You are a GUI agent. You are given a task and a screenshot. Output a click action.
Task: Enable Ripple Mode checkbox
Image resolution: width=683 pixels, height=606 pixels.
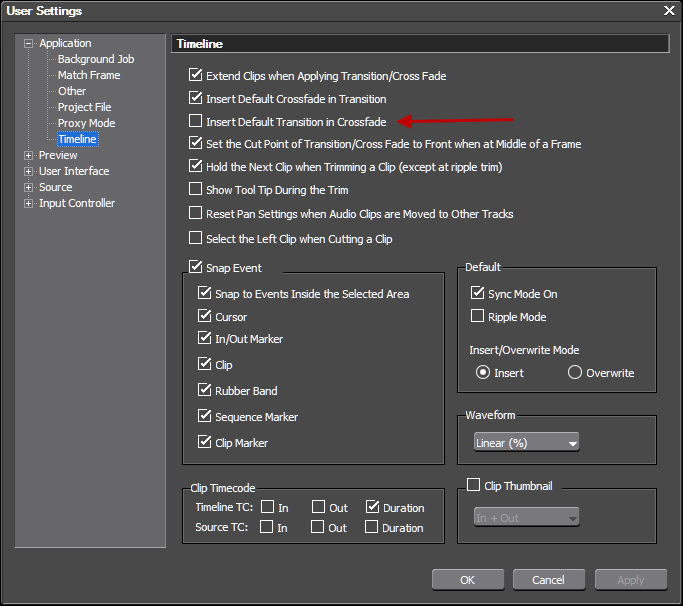(x=478, y=317)
